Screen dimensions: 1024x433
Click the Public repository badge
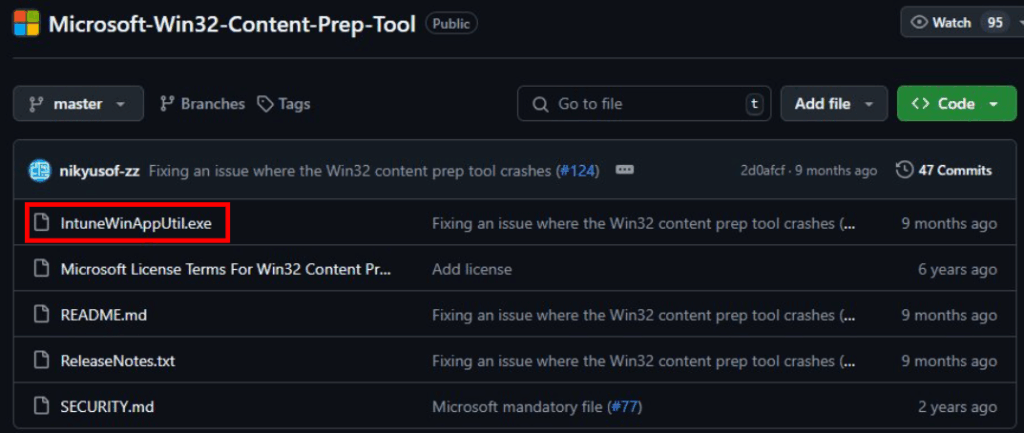pos(451,24)
